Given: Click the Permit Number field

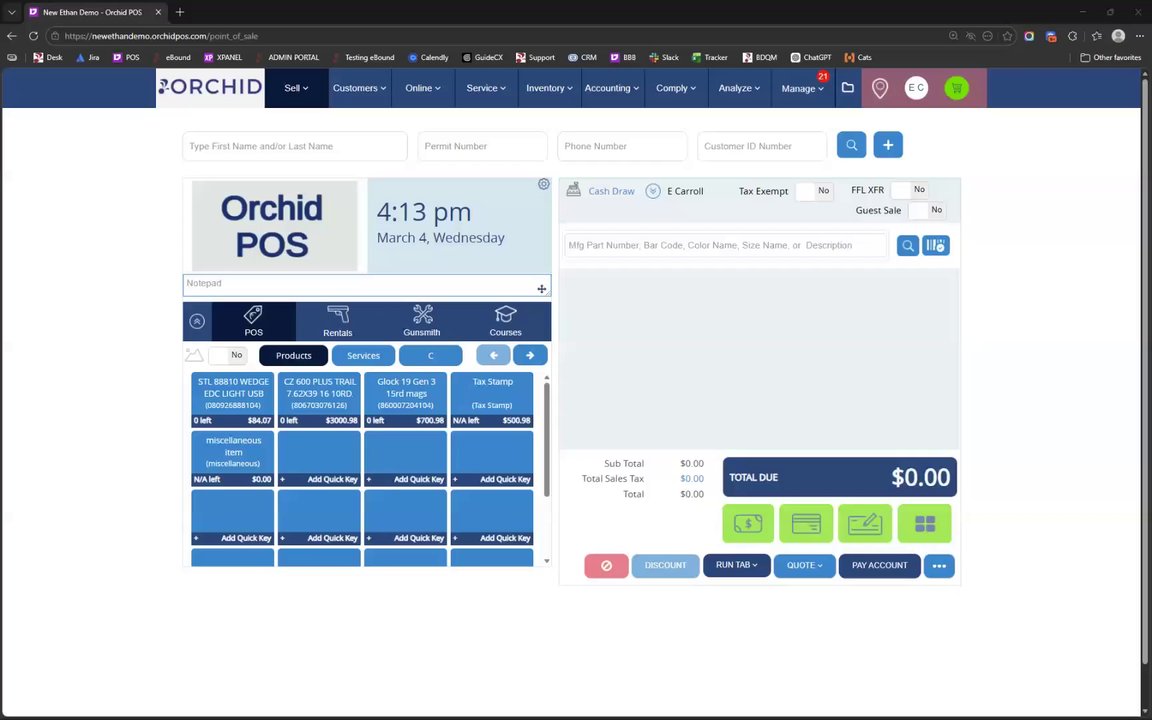Looking at the screenshot, I should click(483, 146).
